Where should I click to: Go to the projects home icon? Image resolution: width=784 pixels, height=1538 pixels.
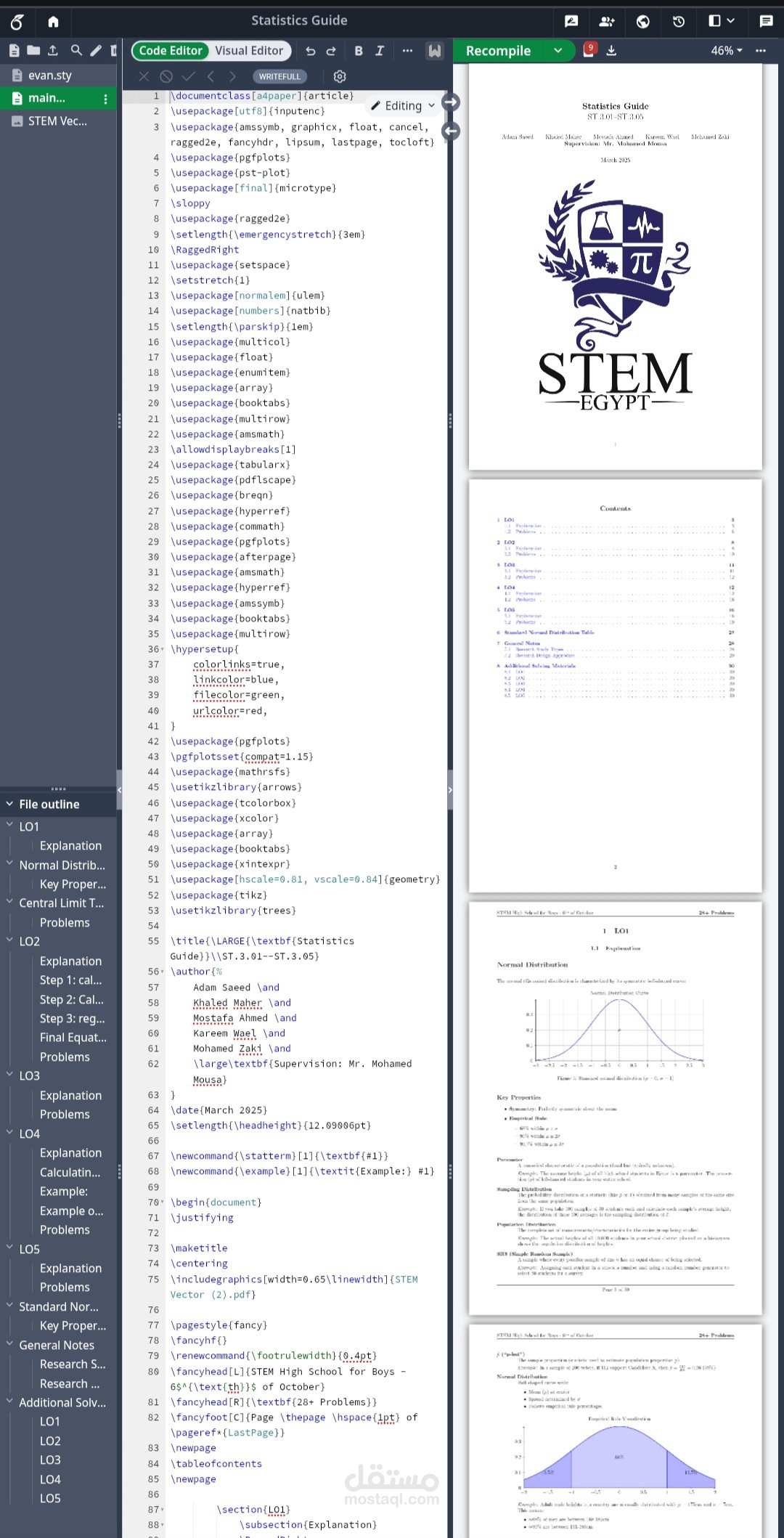53,22
